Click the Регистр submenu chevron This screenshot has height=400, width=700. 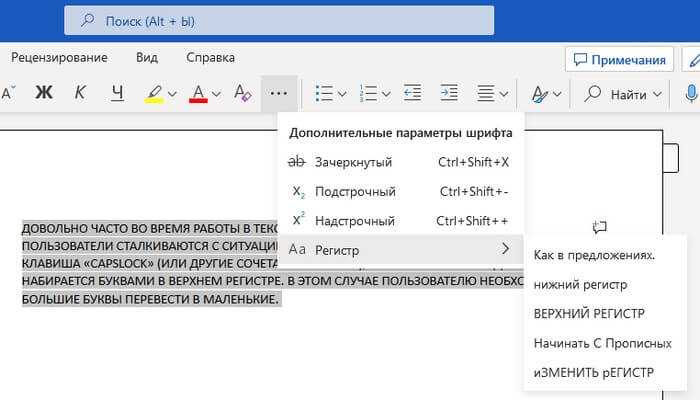tap(505, 249)
